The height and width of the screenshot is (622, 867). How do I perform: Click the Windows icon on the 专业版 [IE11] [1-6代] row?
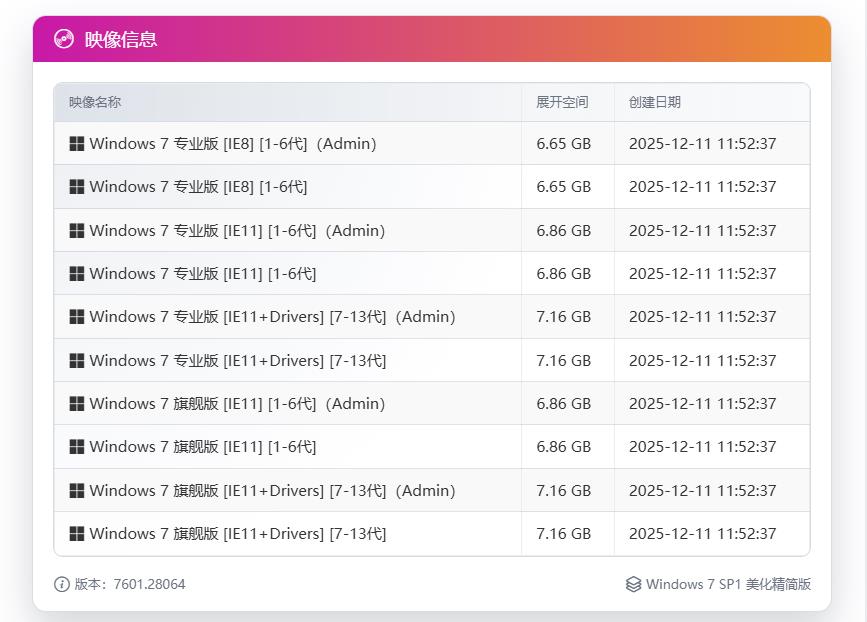pos(76,273)
